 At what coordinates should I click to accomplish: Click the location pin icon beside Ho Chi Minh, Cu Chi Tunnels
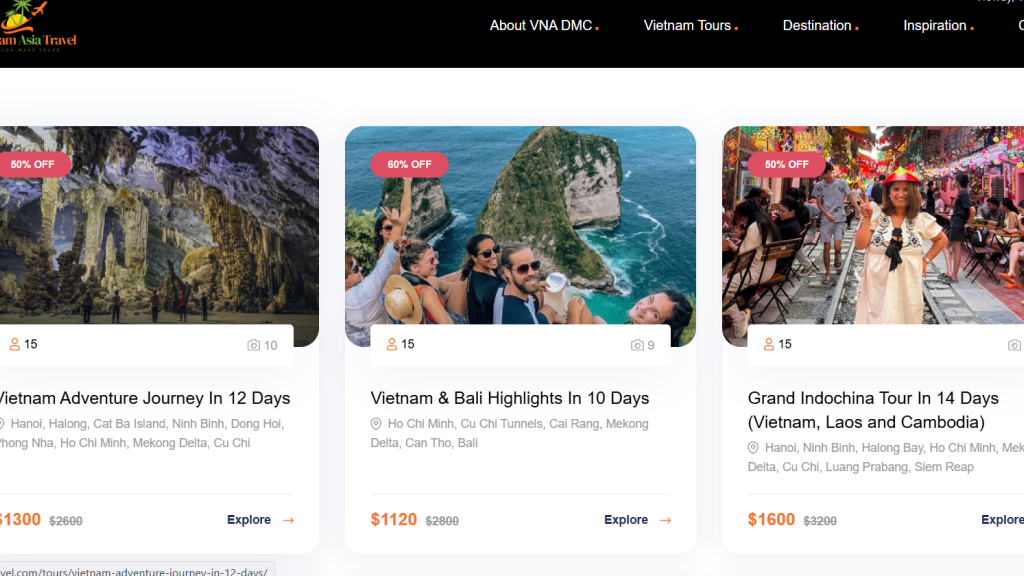pos(376,424)
